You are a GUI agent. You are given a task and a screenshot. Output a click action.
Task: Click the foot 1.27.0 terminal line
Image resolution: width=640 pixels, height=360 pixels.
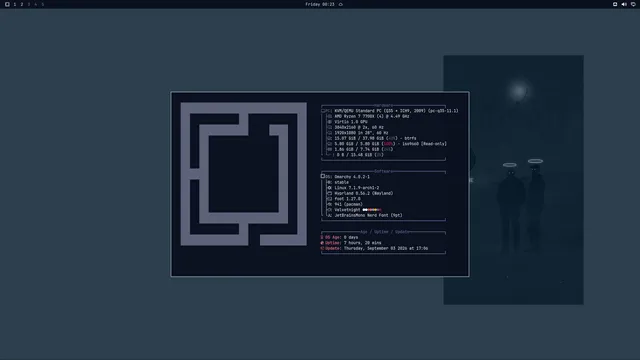347,199
